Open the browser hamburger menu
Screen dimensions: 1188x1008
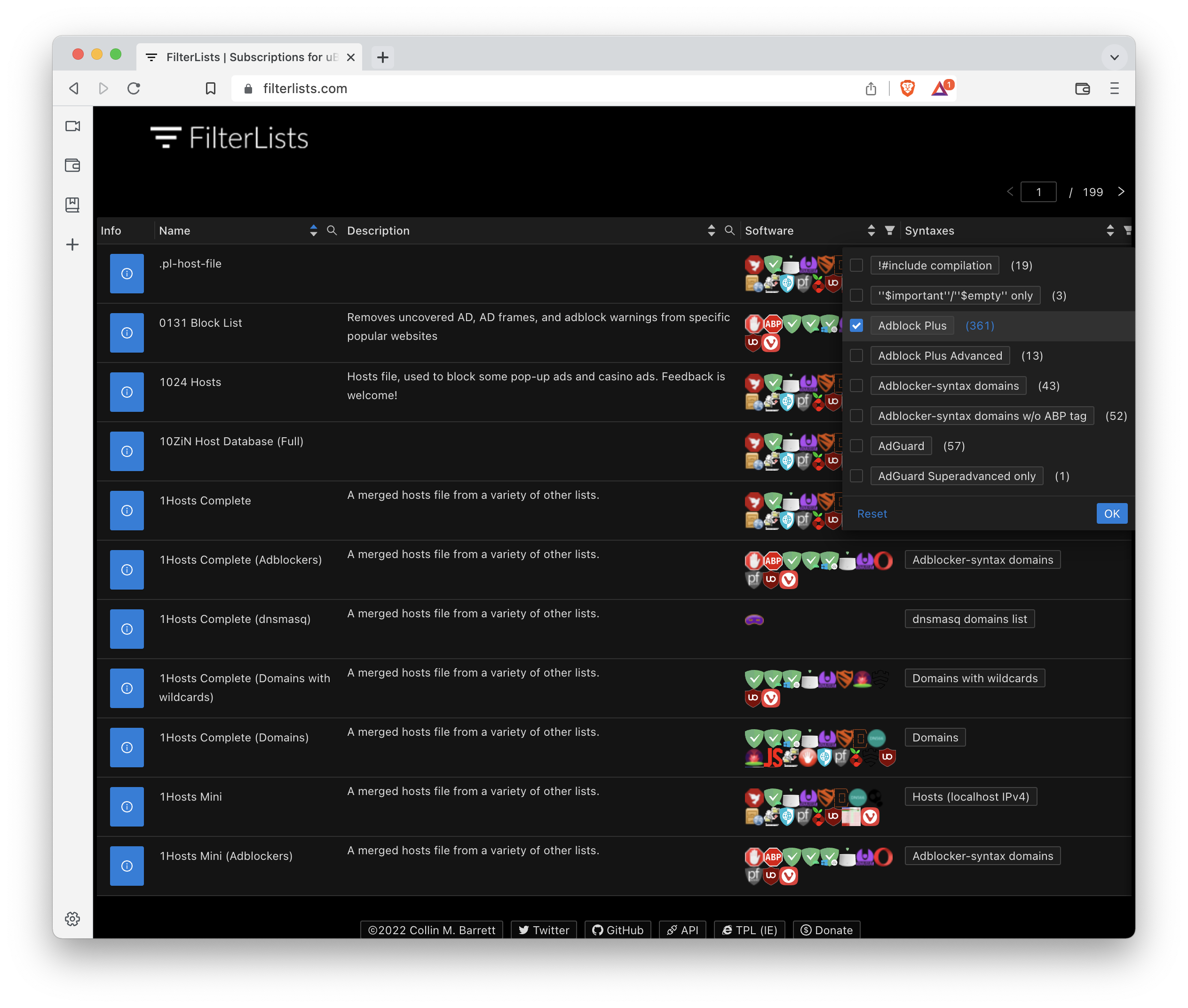[x=1114, y=88]
